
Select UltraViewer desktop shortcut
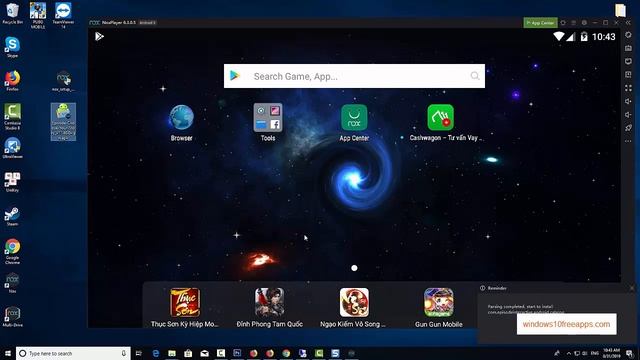(12, 148)
